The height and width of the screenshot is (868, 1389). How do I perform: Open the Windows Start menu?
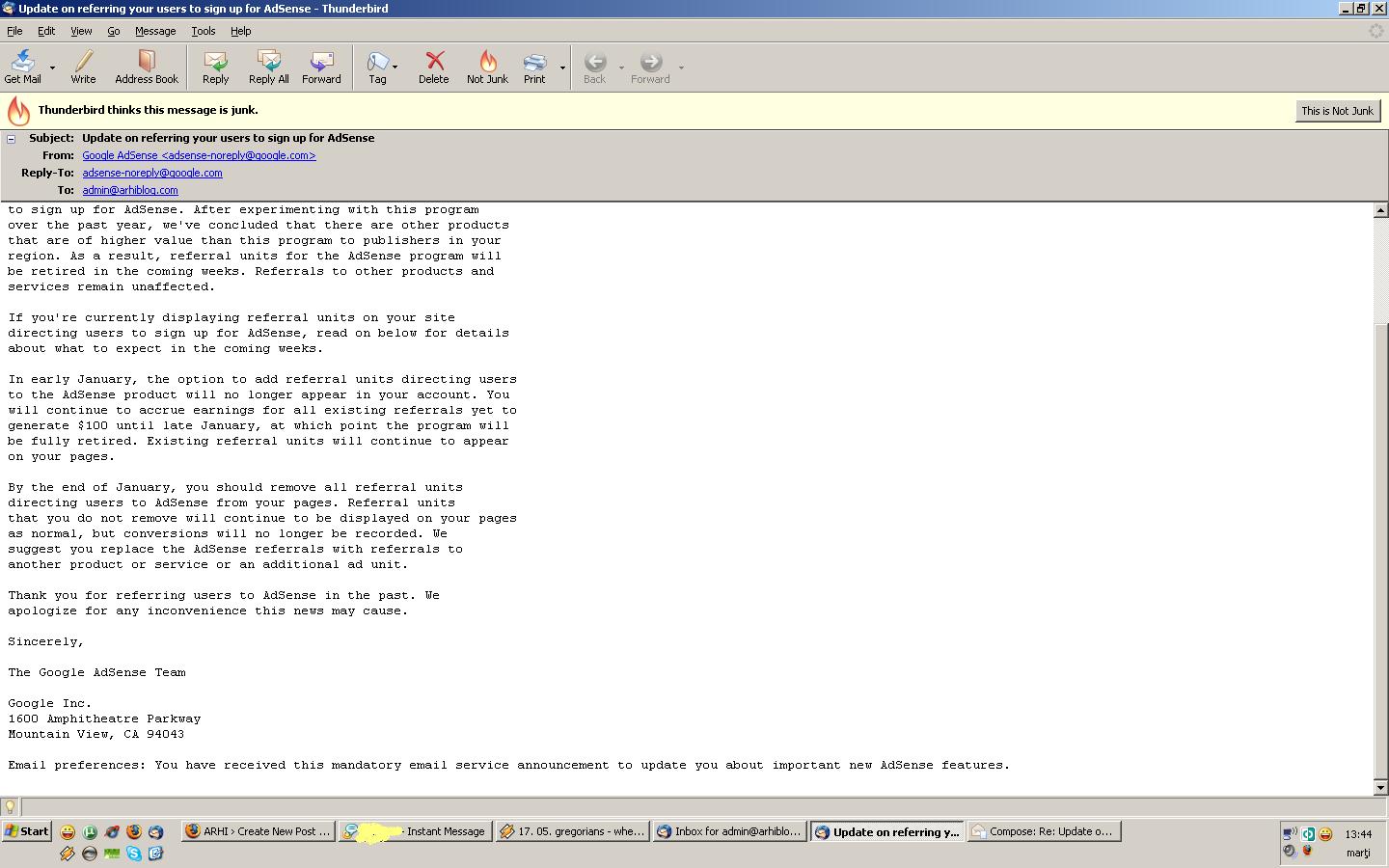(x=27, y=831)
